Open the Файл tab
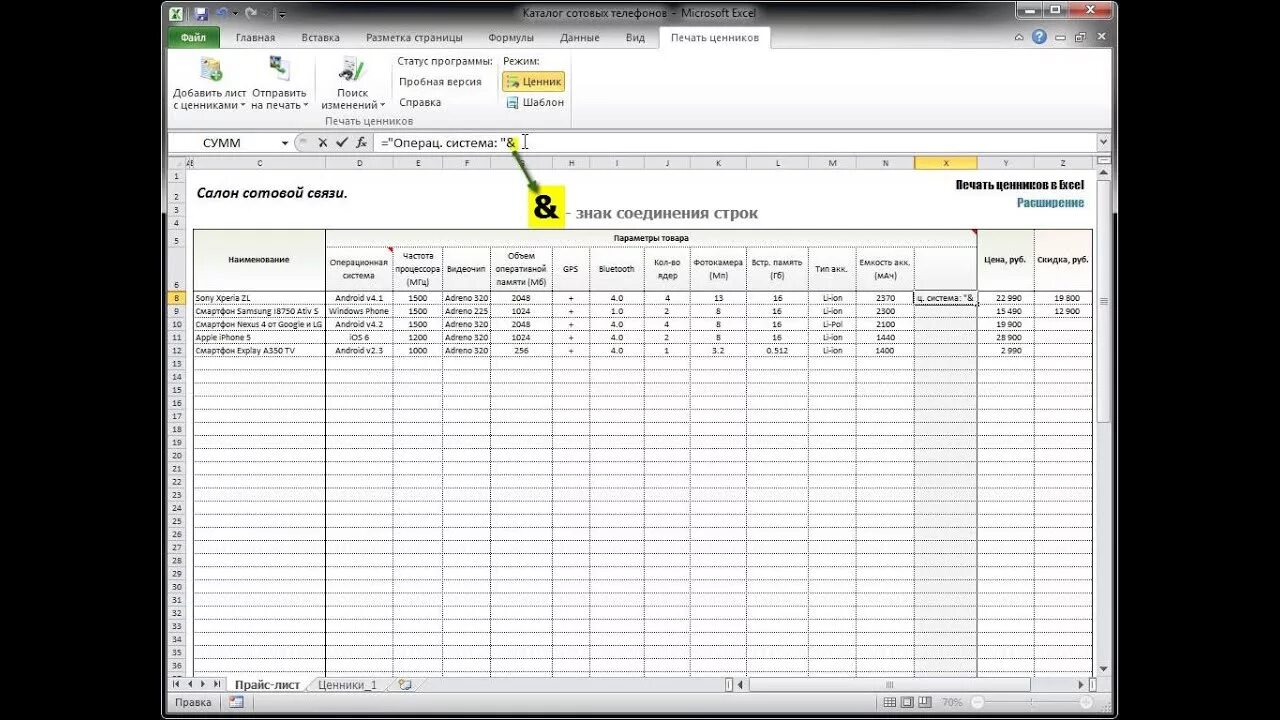Screen dimensions: 1280x720 point(194,38)
